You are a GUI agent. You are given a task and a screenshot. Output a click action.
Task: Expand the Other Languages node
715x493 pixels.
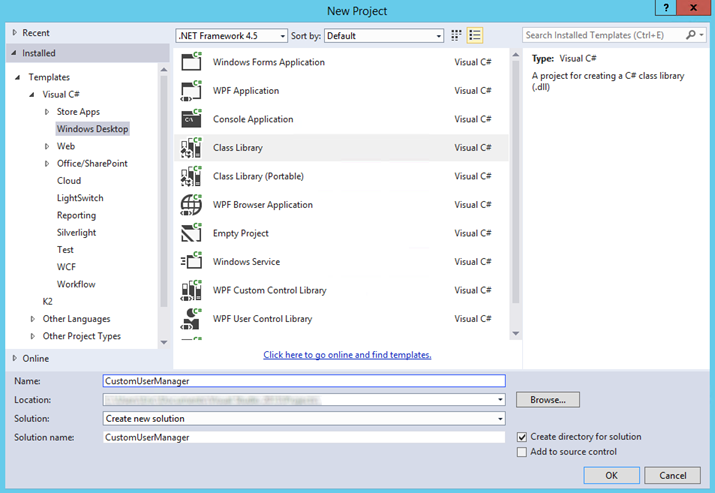coord(32,319)
